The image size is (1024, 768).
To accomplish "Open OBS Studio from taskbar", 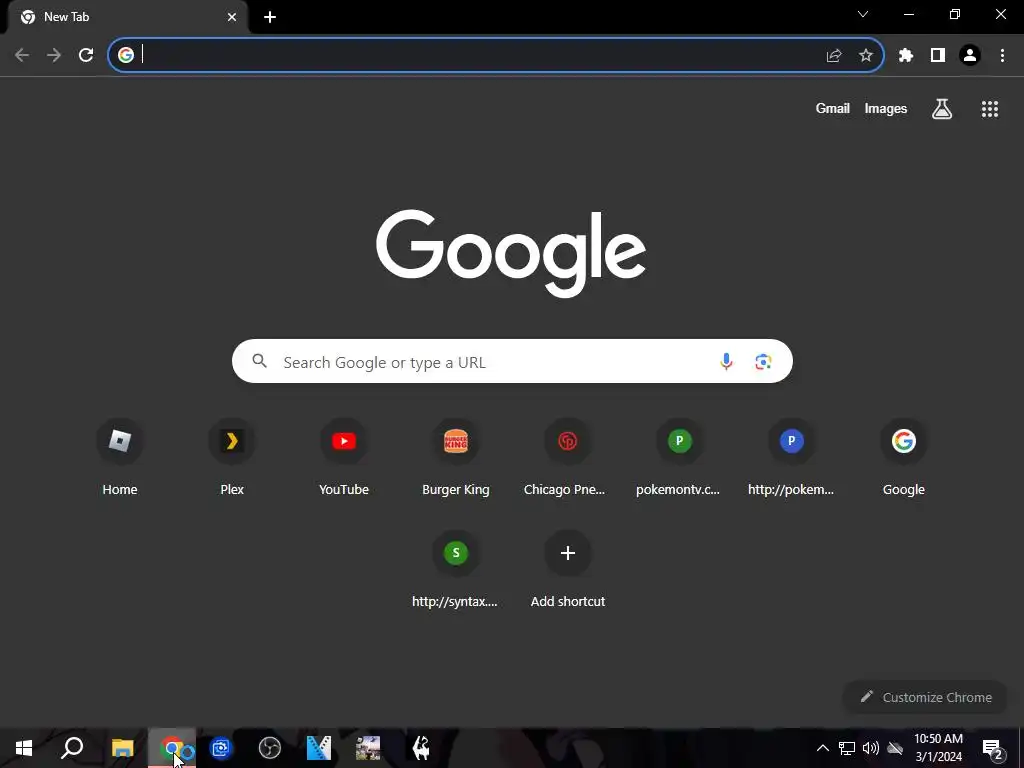I will pos(269,748).
